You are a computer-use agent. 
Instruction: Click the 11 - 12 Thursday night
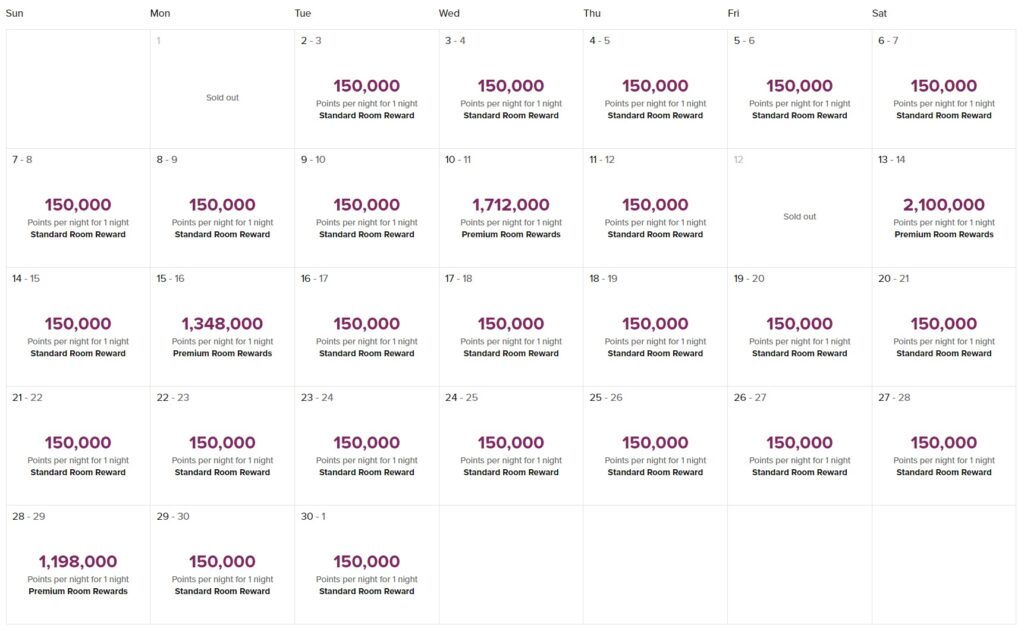pos(655,208)
